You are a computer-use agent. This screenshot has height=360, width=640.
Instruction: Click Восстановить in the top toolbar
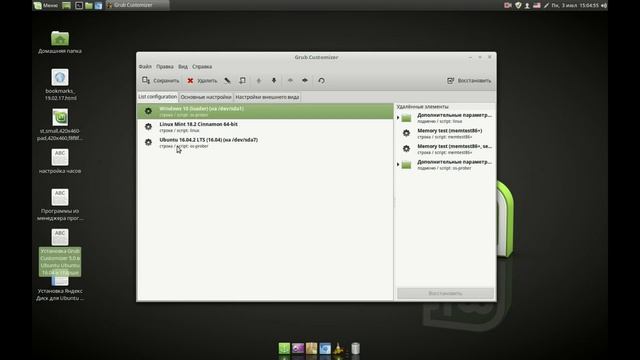click(469, 80)
